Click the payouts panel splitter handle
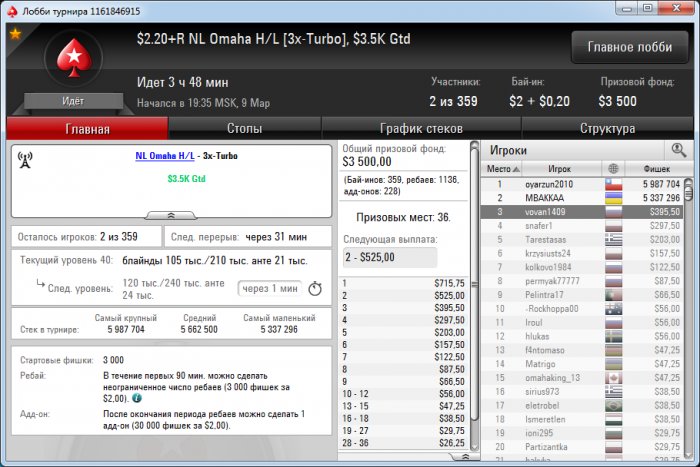Viewport: 700px width, 467px height. click(x=475, y=284)
